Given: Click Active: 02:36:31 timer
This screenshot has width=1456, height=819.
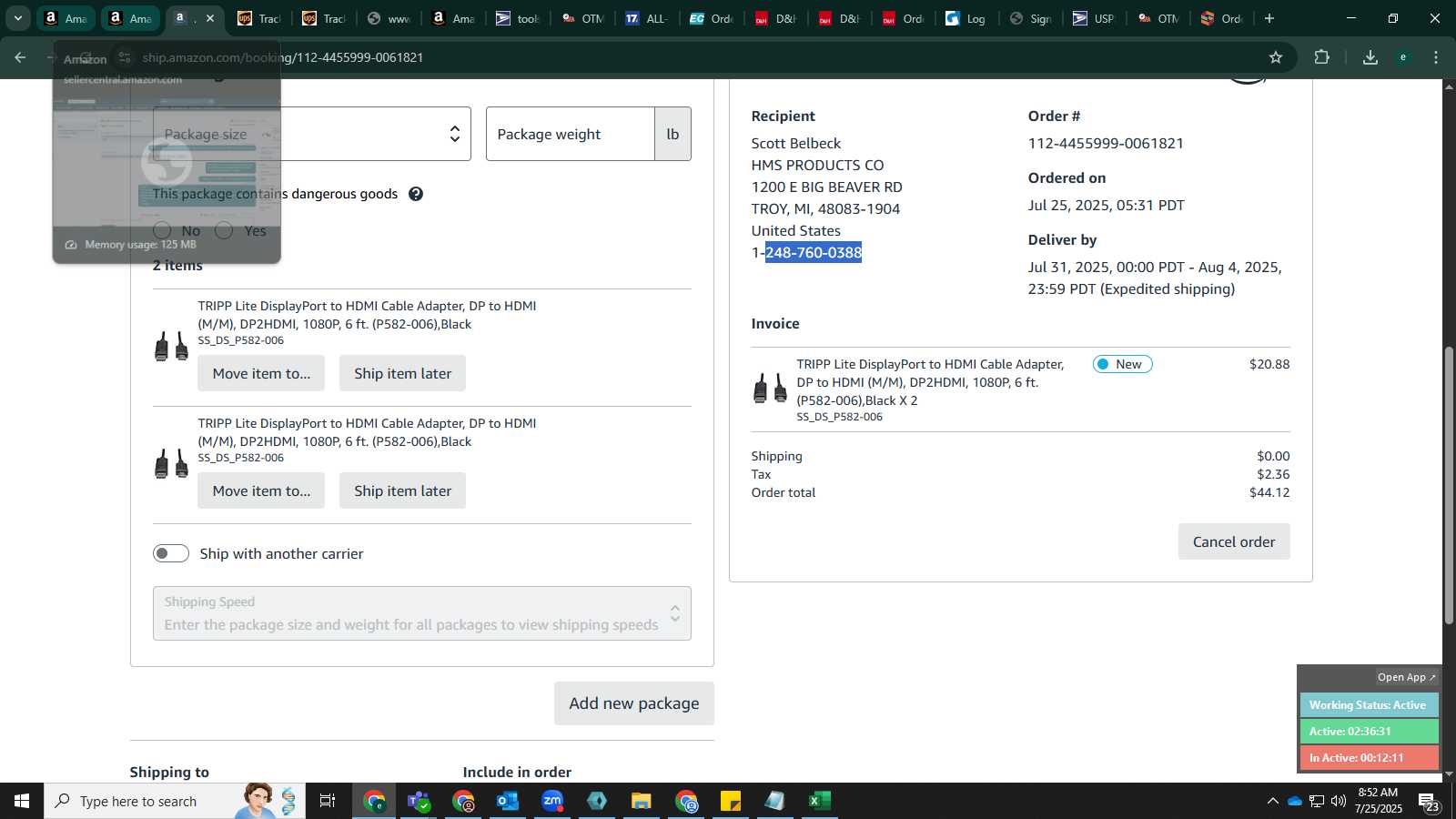Looking at the screenshot, I should [1369, 732].
